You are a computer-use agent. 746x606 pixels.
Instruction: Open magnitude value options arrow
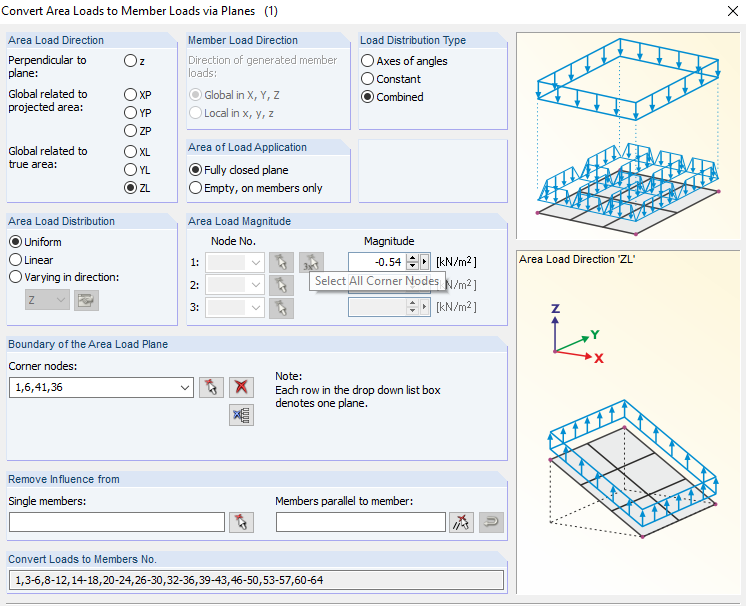coord(425,262)
